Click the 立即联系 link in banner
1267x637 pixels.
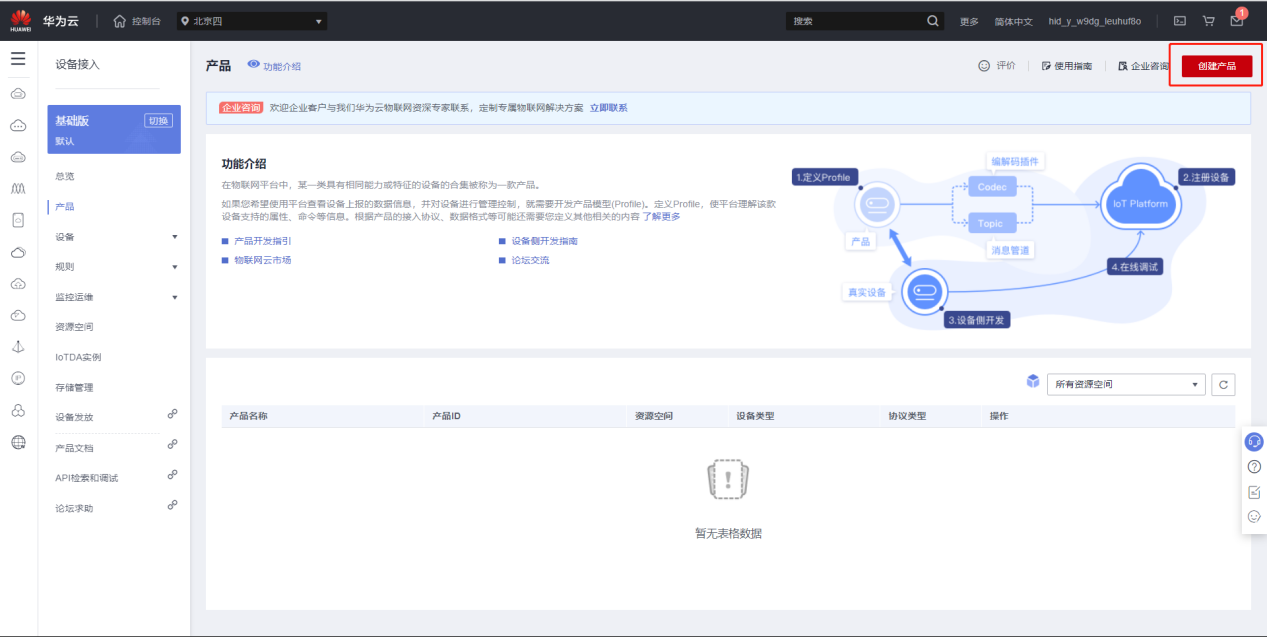click(x=608, y=108)
